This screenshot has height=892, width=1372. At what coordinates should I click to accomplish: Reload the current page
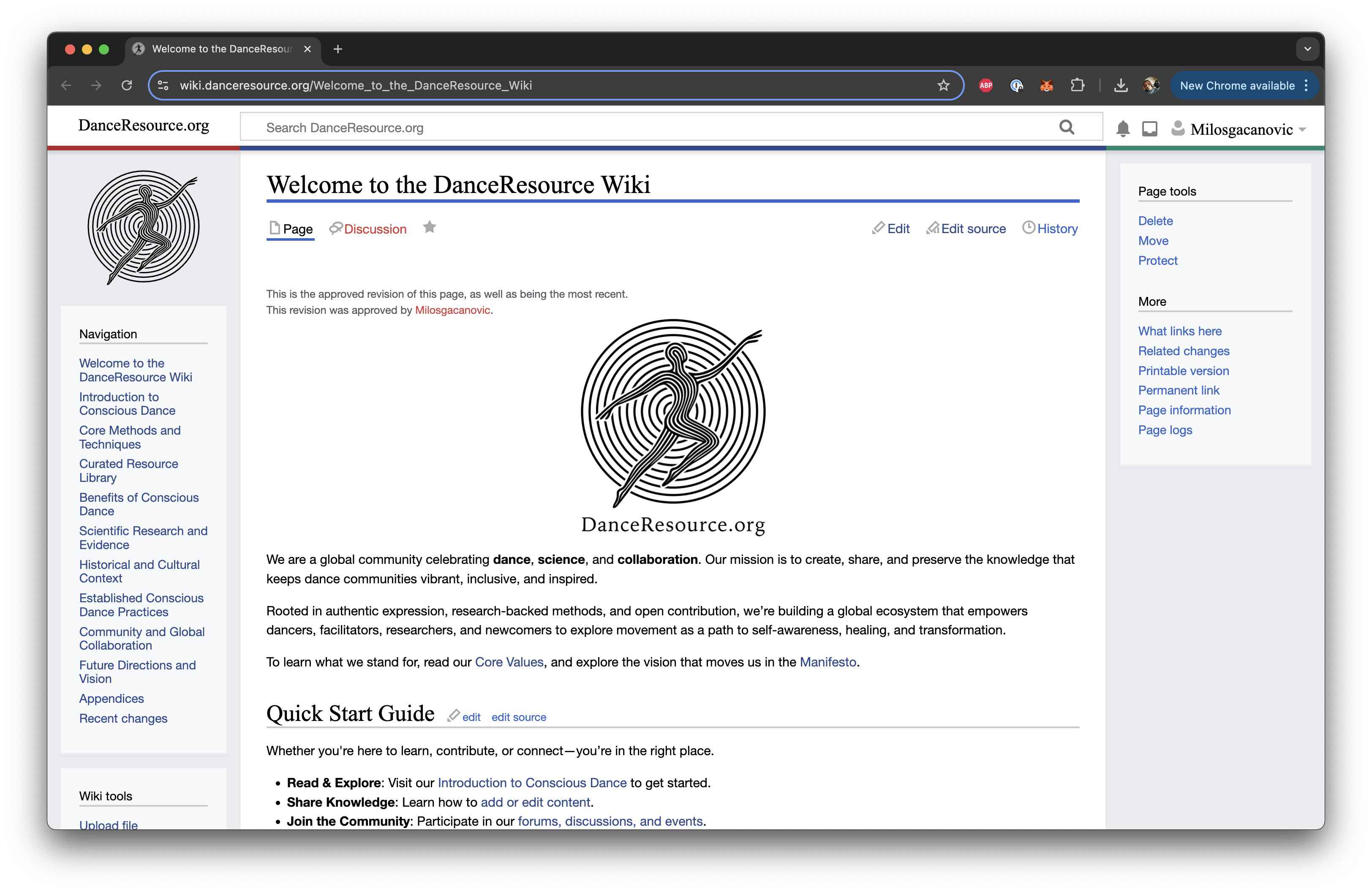tap(127, 85)
